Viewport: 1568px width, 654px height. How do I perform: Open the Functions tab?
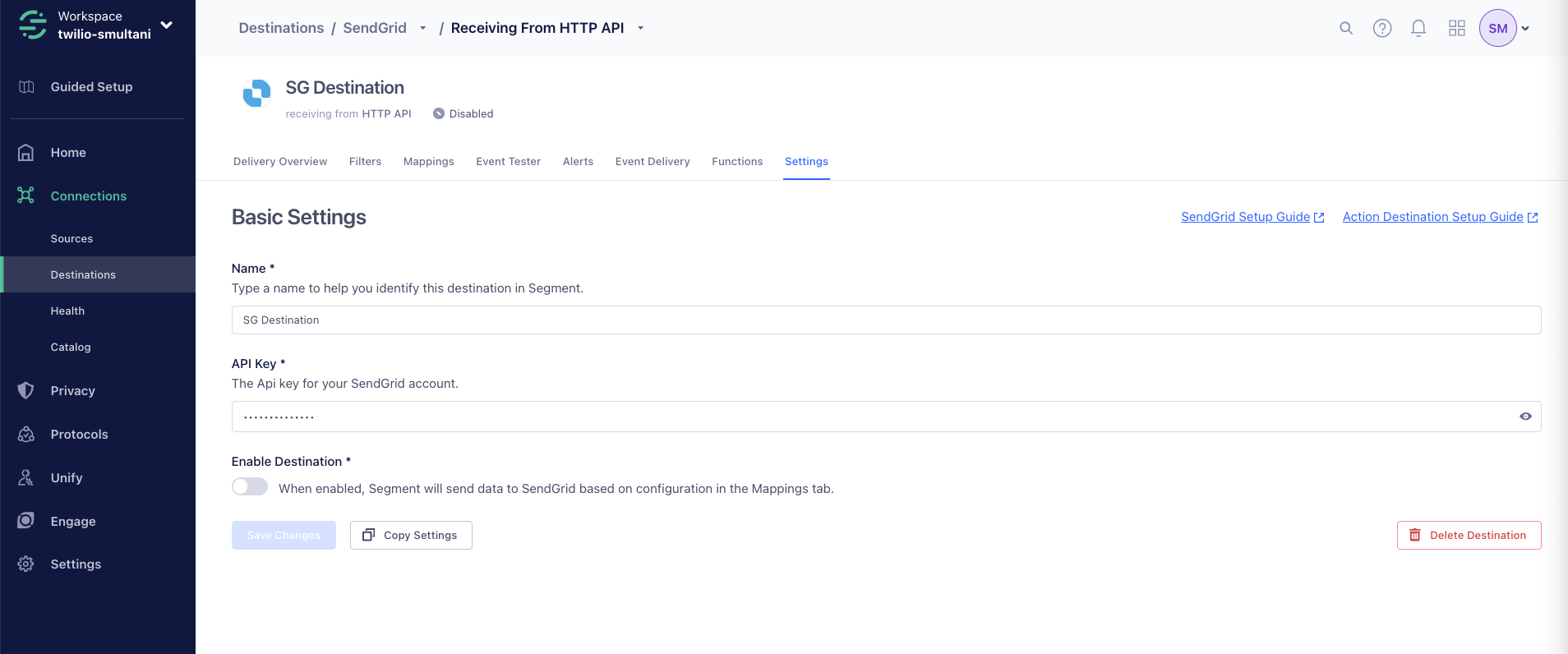click(x=737, y=162)
